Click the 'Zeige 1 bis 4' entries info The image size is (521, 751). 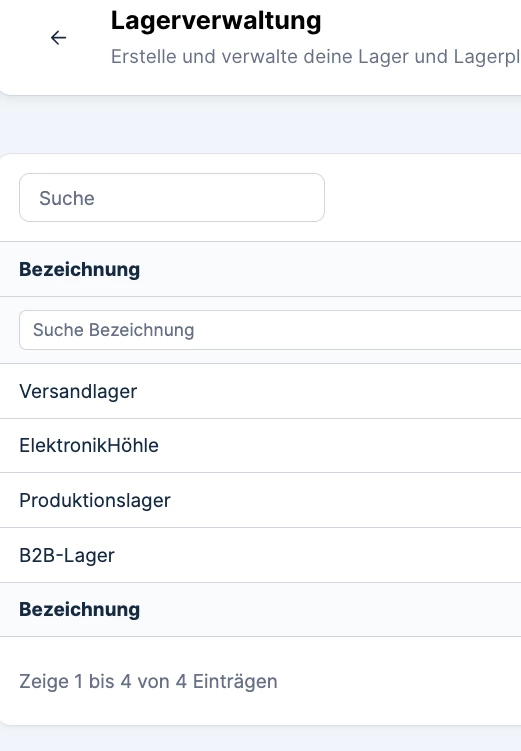[x=148, y=681]
